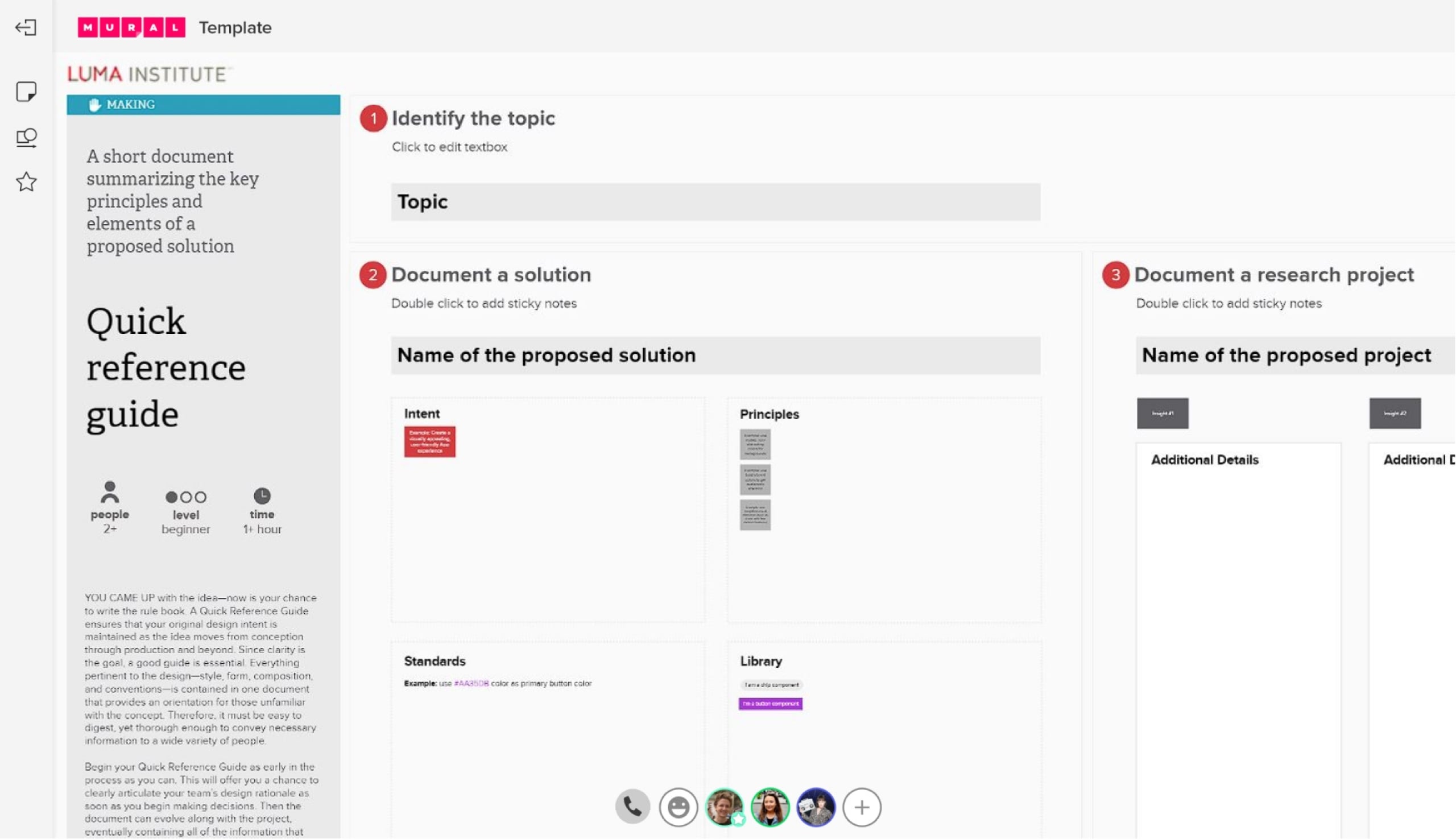Select the top gray Principles sticky note
The height and width of the screenshot is (839, 1456).
click(x=755, y=444)
